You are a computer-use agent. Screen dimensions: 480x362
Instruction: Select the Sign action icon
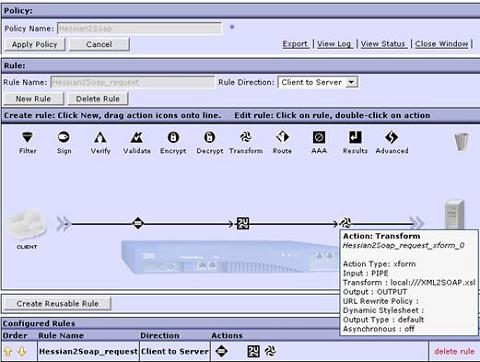63,137
